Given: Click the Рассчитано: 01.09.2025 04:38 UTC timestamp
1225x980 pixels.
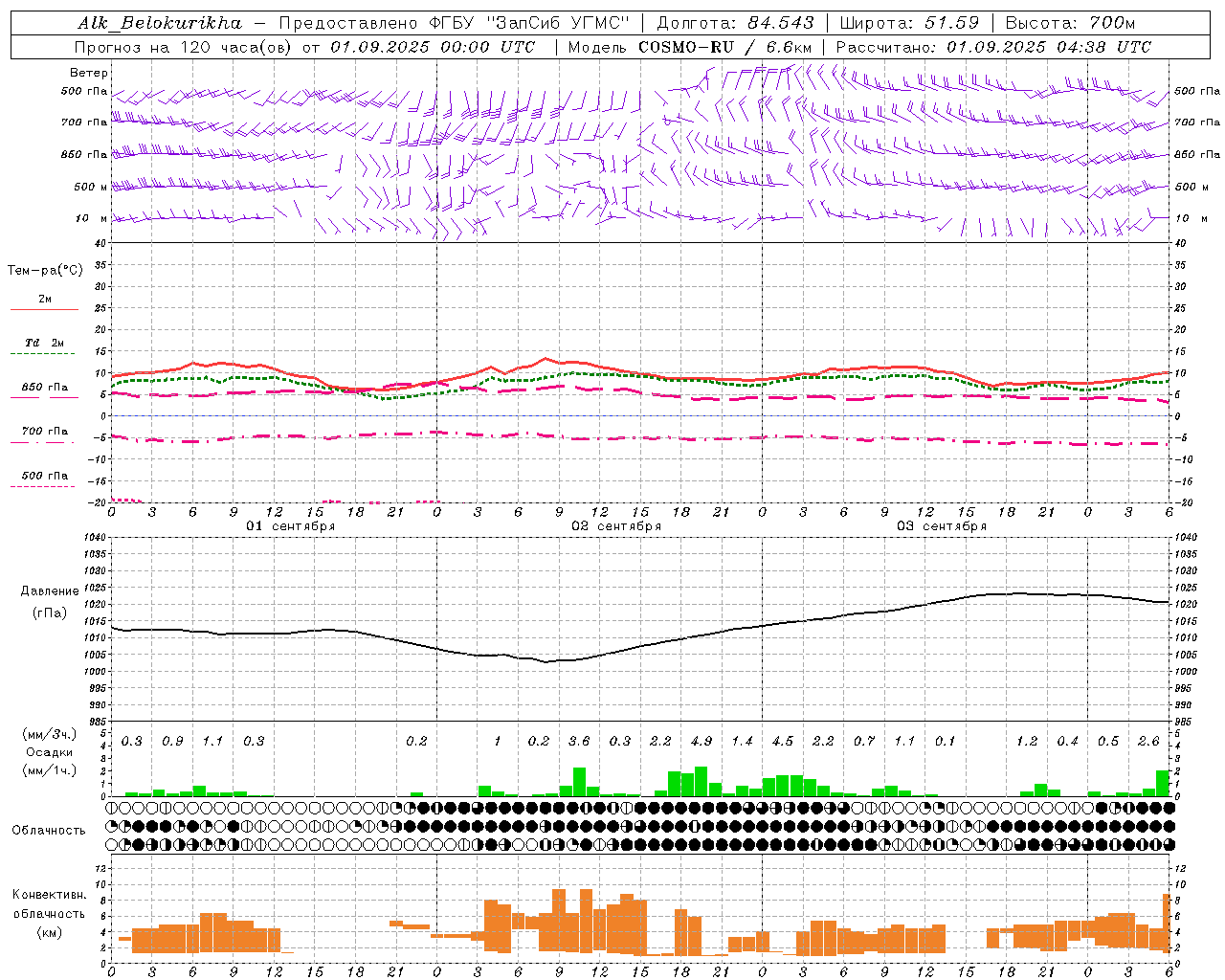Looking at the screenshot, I should click(993, 47).
